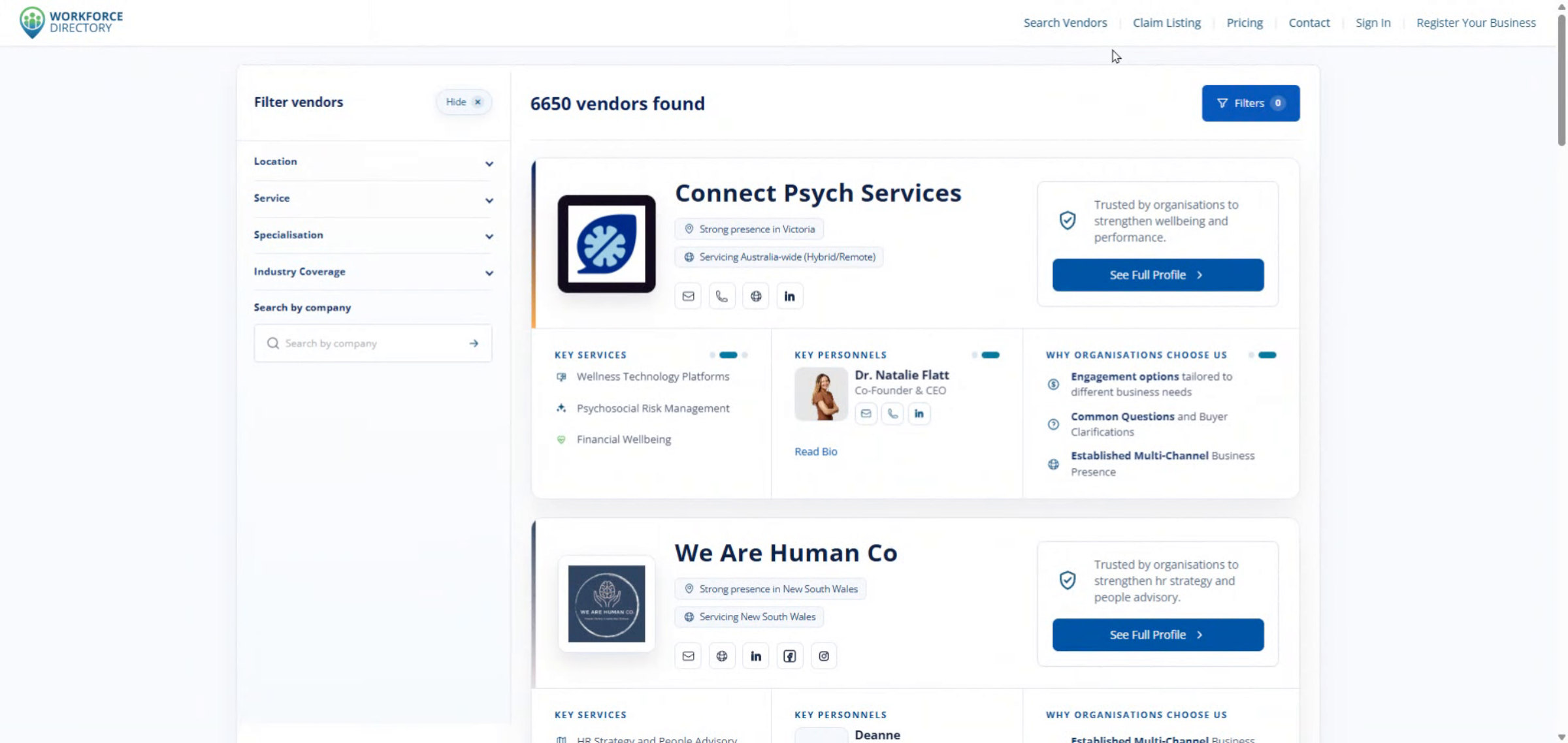Open the Filters button

tap(1250, 103)
